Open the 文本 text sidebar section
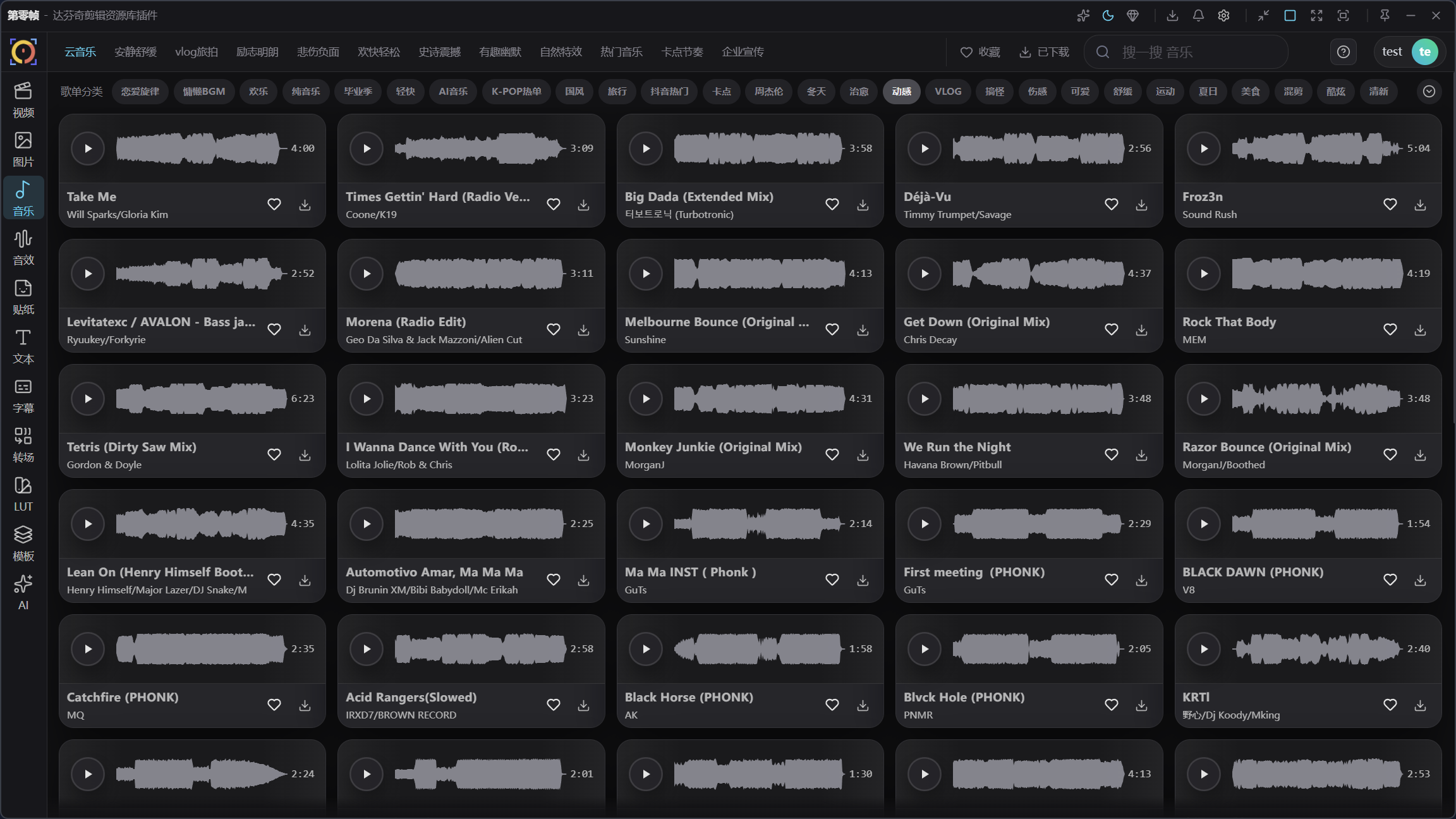This screenshot has width=1456, height=819. pos(23,346)
